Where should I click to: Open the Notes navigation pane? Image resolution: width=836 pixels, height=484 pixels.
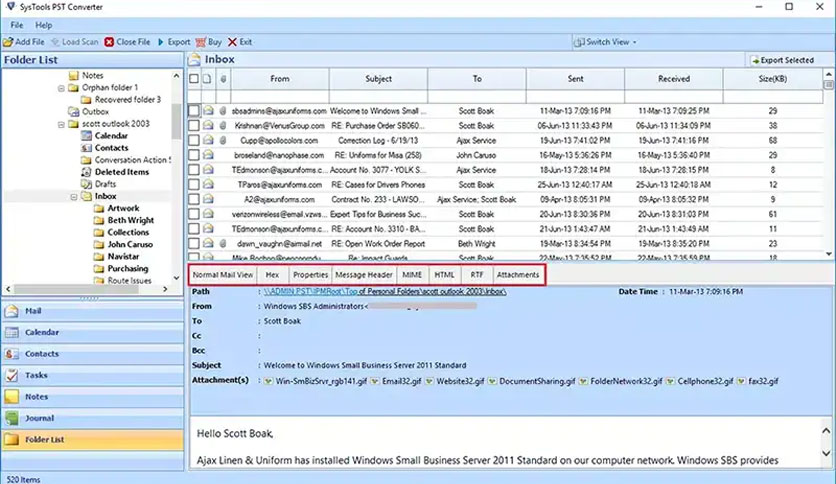click(x=93, y=397)
